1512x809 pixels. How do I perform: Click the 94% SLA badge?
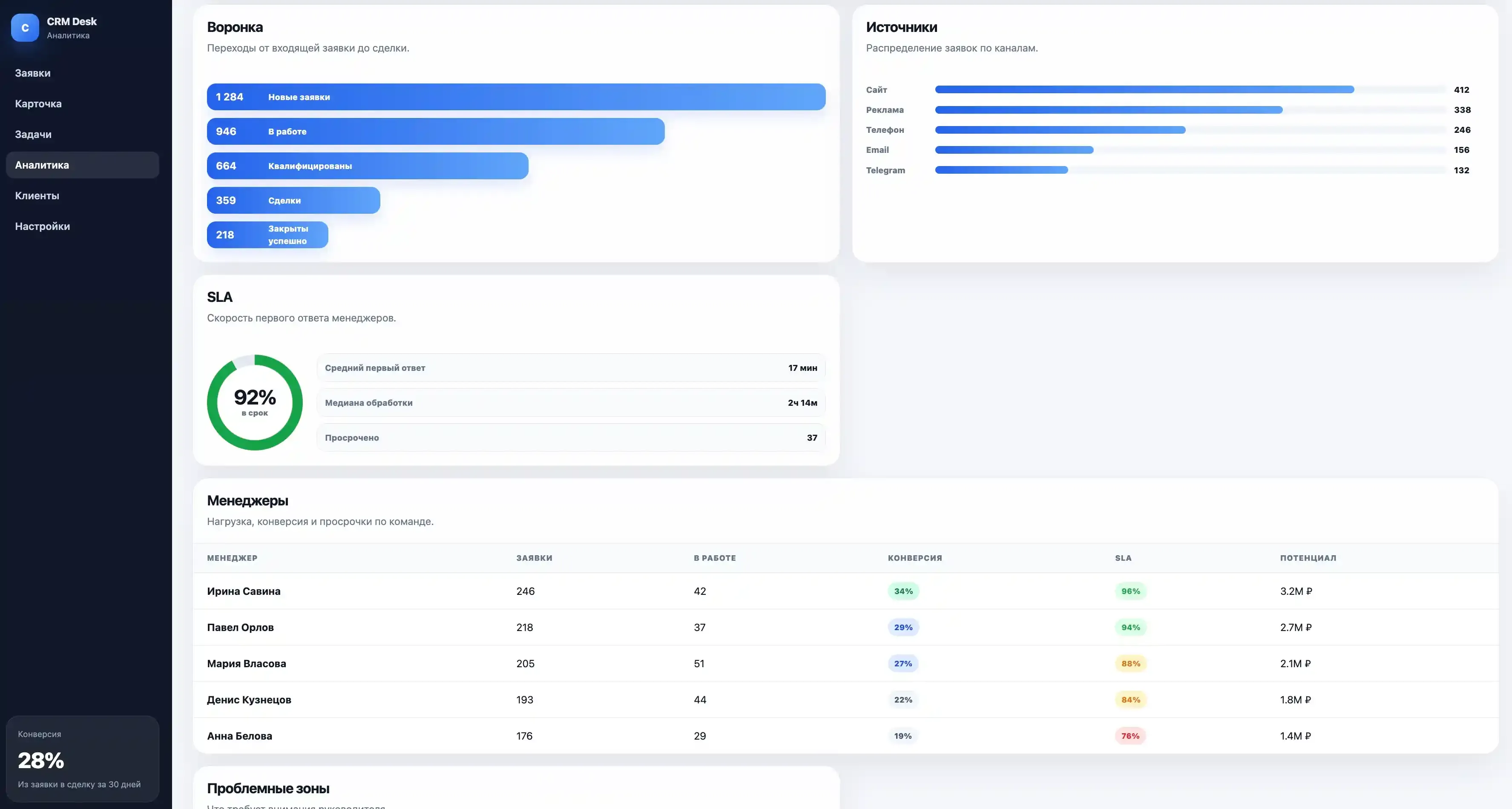[1130, 628]
